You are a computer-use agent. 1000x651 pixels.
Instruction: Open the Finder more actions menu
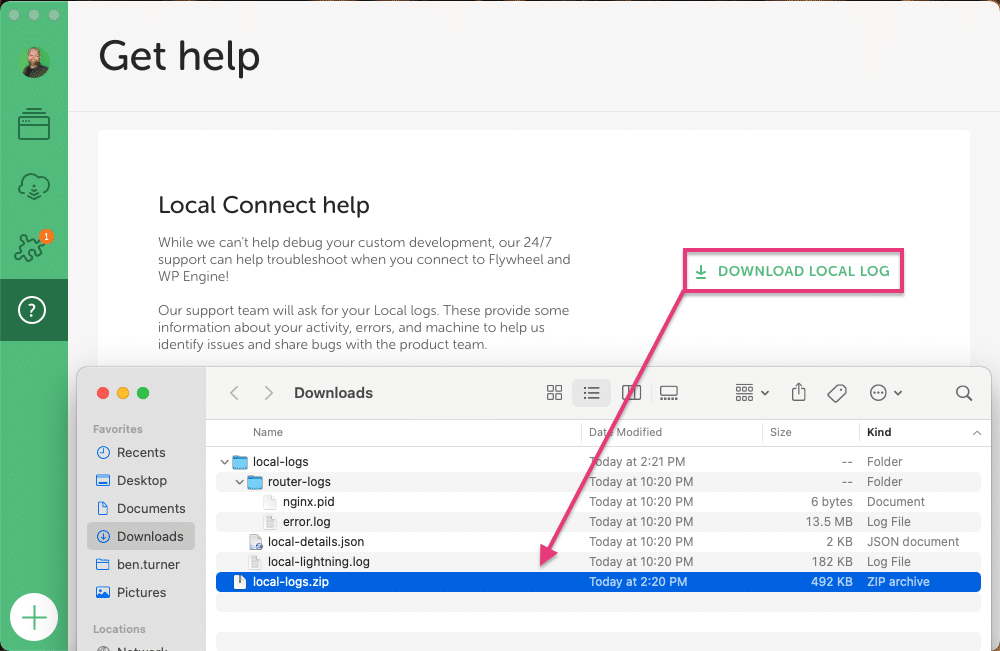[885, 393]
